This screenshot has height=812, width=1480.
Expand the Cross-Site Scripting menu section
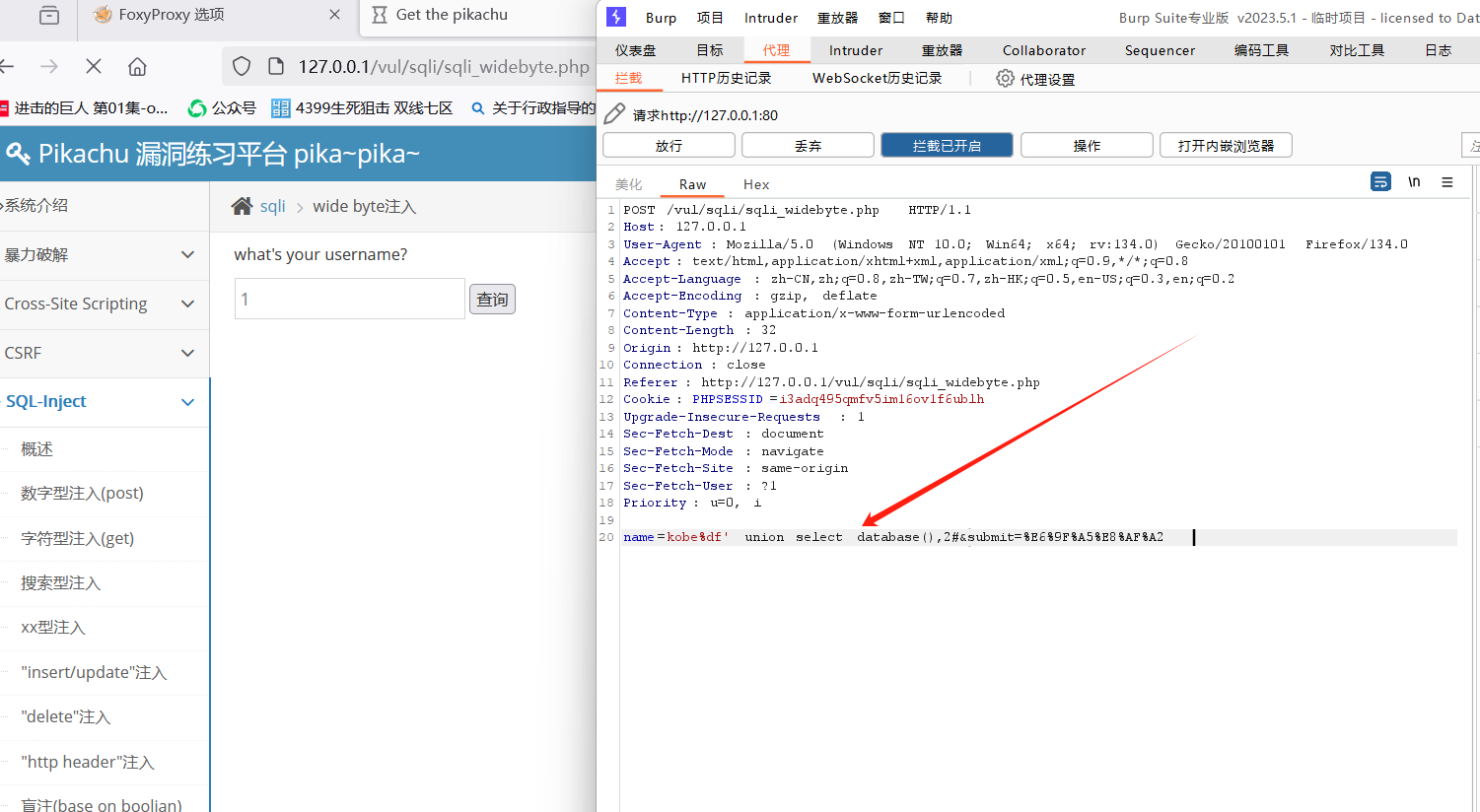pos(105,304)
